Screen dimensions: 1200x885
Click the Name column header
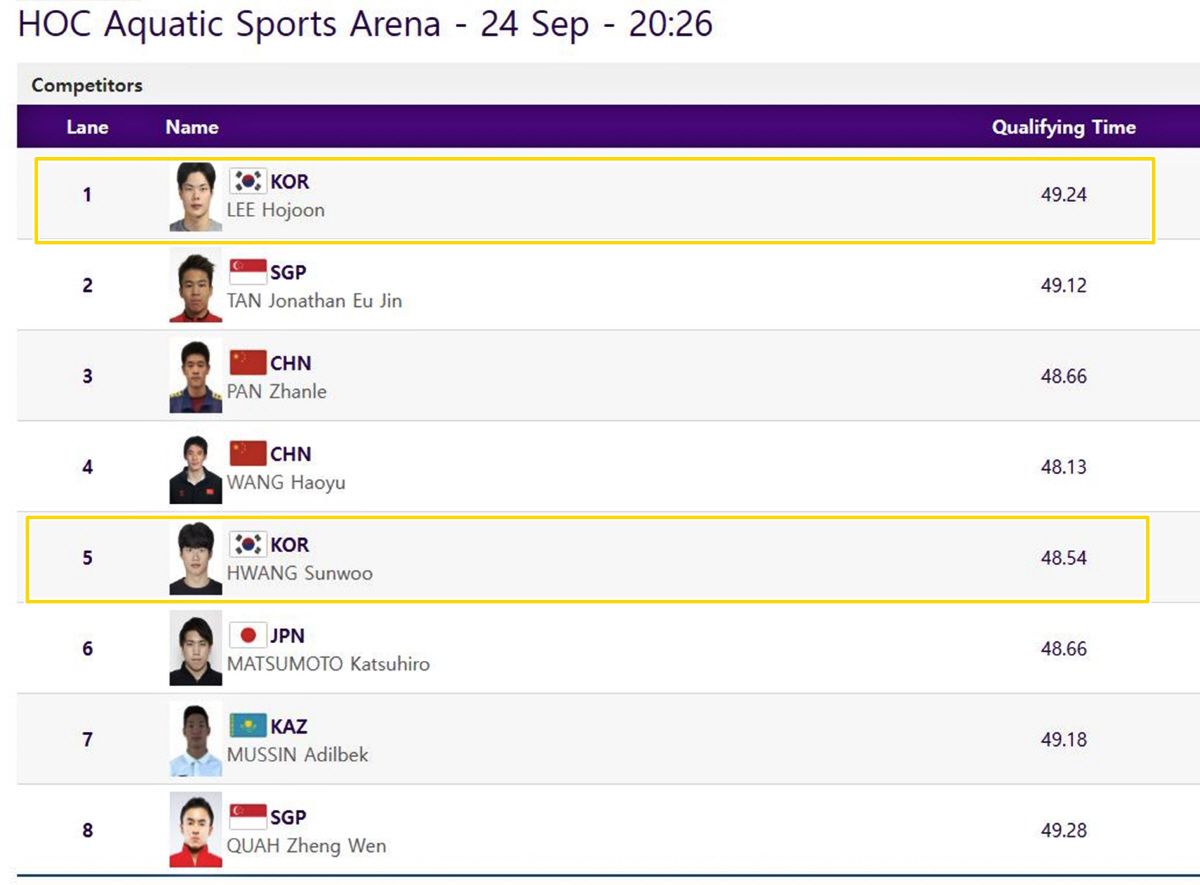[192, 127]
